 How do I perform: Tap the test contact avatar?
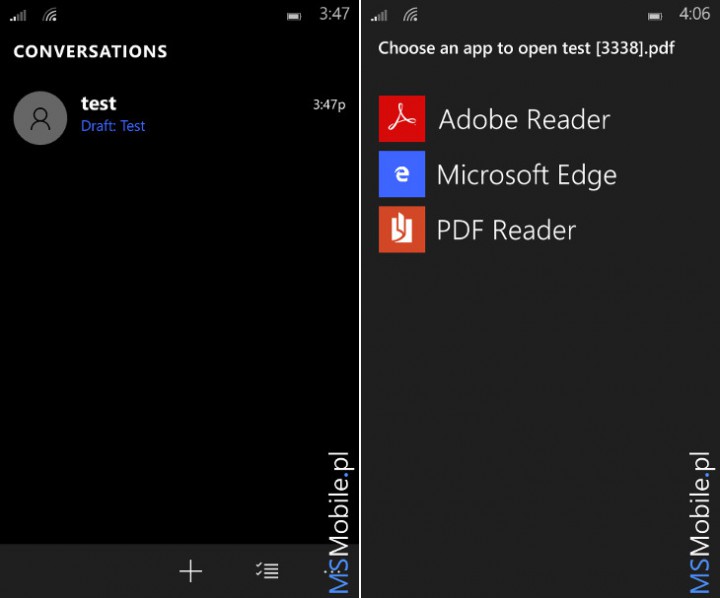click(40, 118)
